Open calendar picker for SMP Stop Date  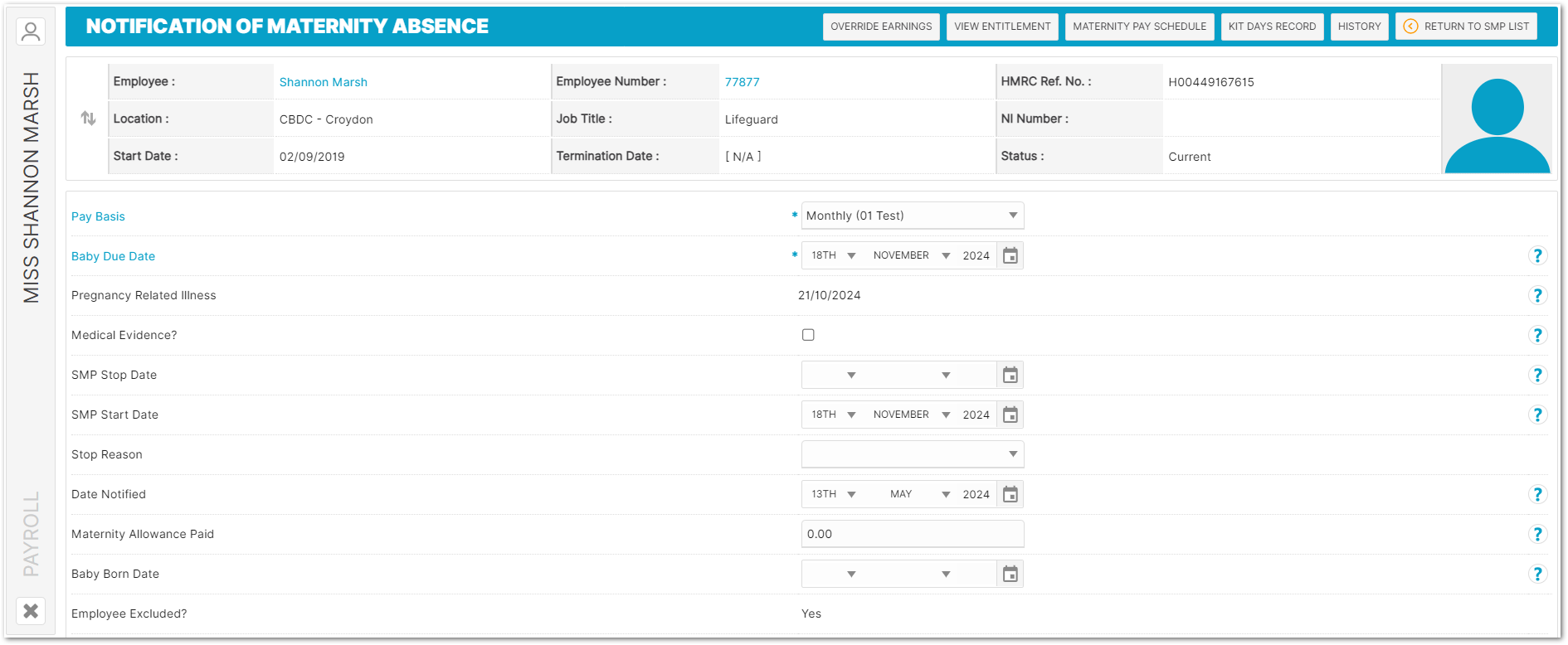click(x=1010, y=375)
